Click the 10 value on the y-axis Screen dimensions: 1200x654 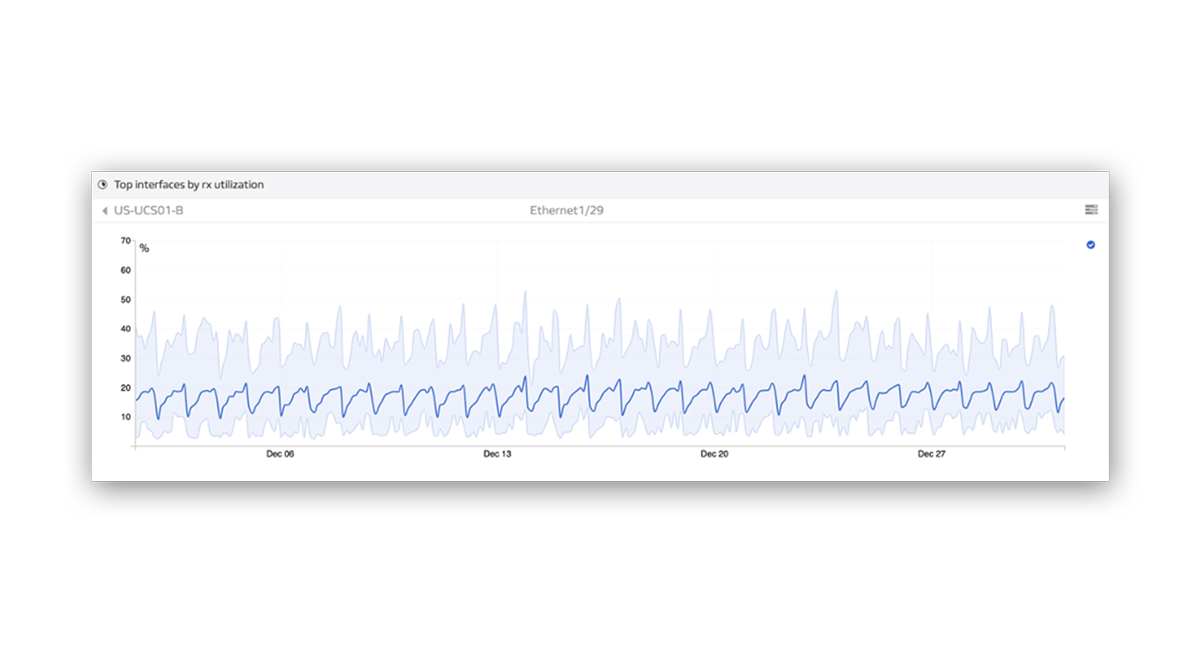(x=126, y=417)
